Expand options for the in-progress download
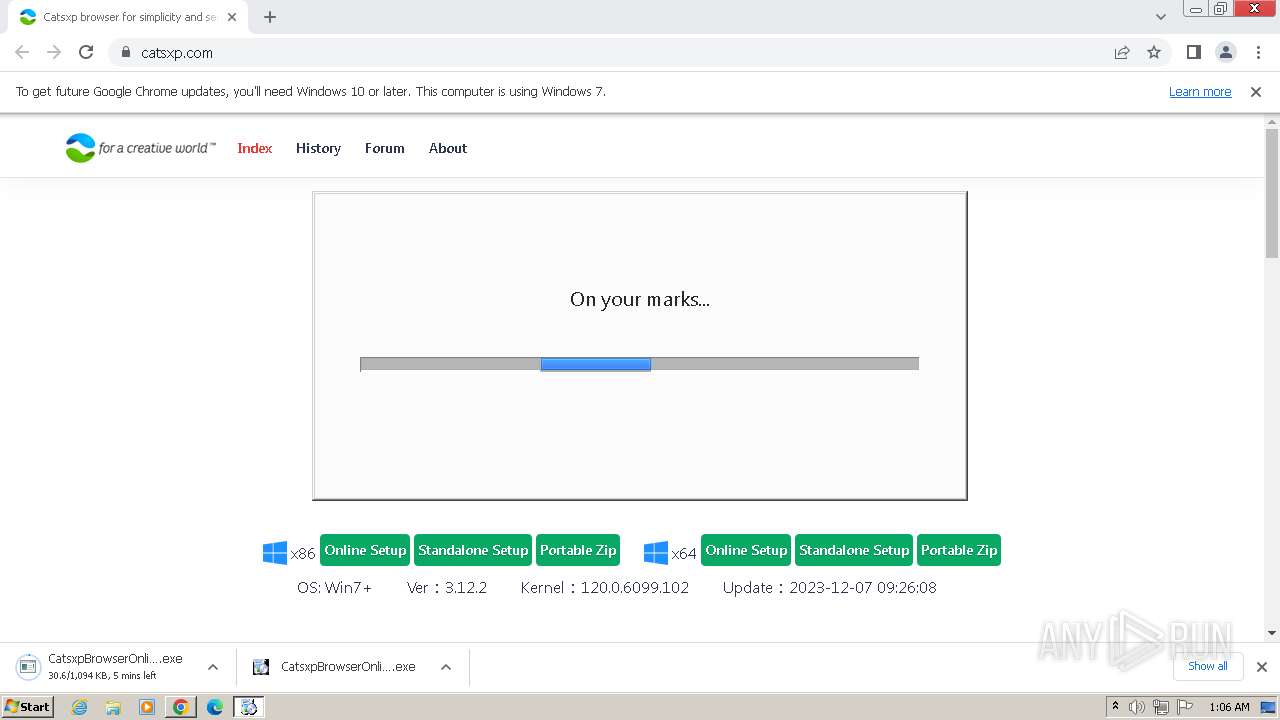This screenshot has height=720, width=1280. [x=213, y=667]
